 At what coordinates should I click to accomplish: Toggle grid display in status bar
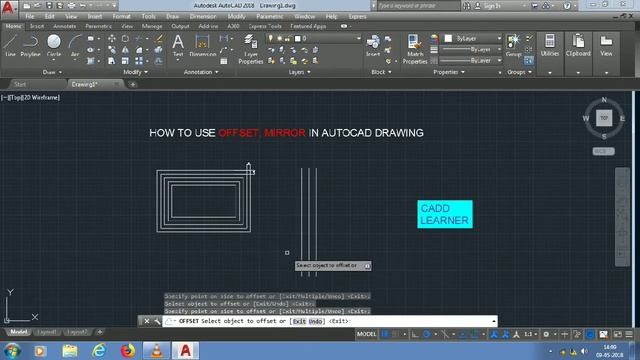pos(384,334)
